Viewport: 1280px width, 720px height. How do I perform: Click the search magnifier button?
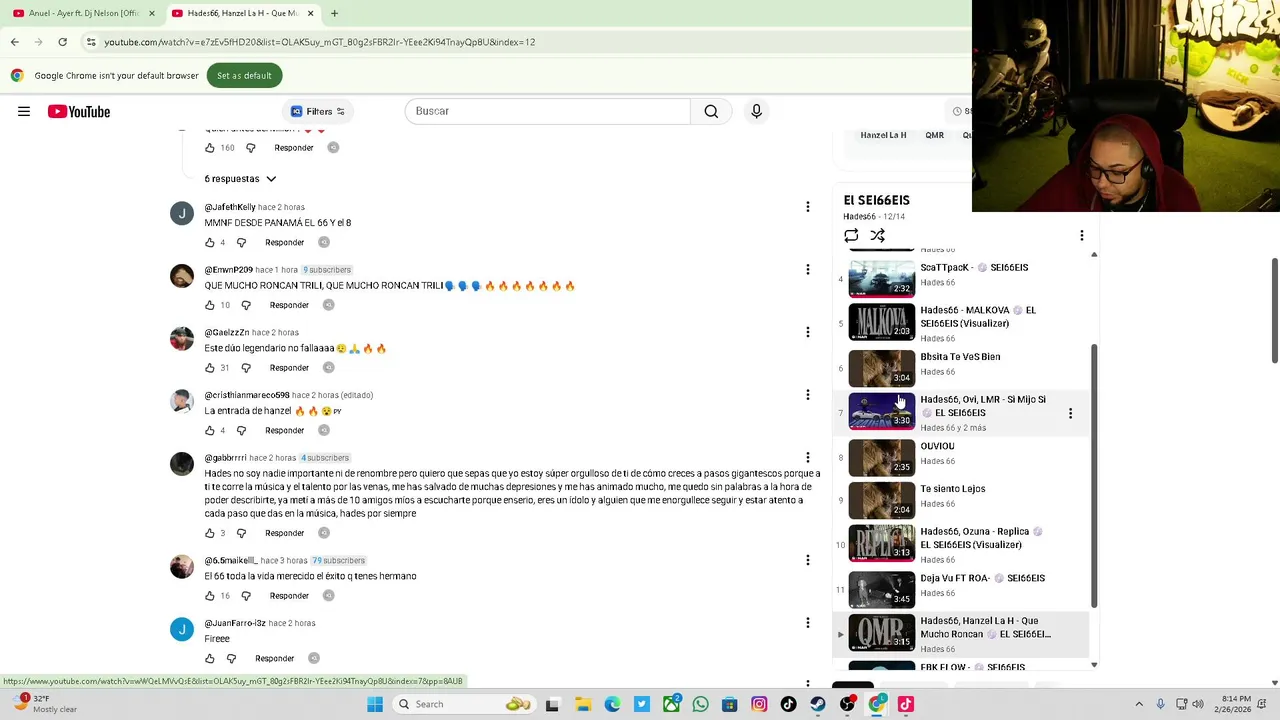pyautogui.click(x=711, y=111)
